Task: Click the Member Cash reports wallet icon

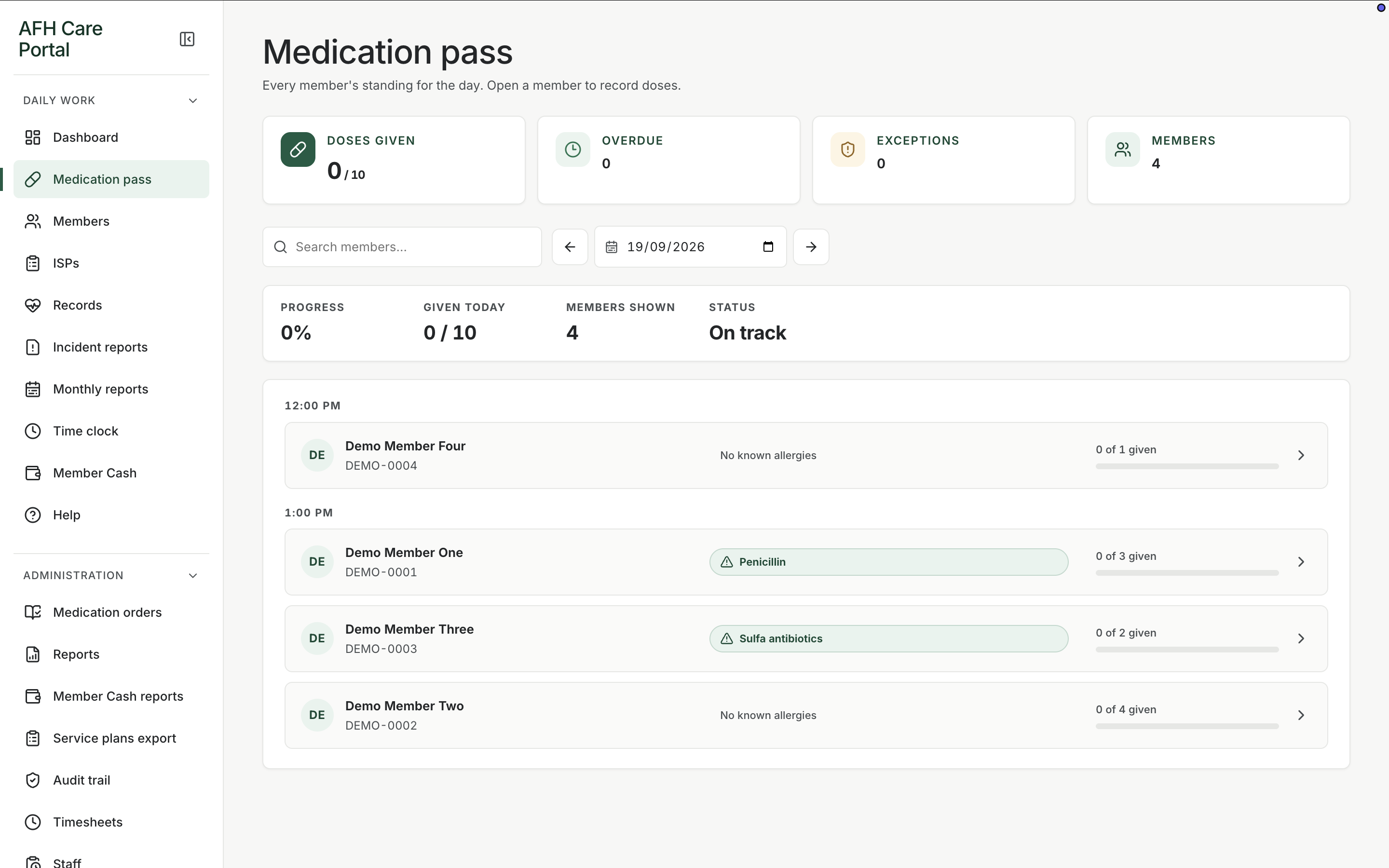Action: [x=33, y=696]
